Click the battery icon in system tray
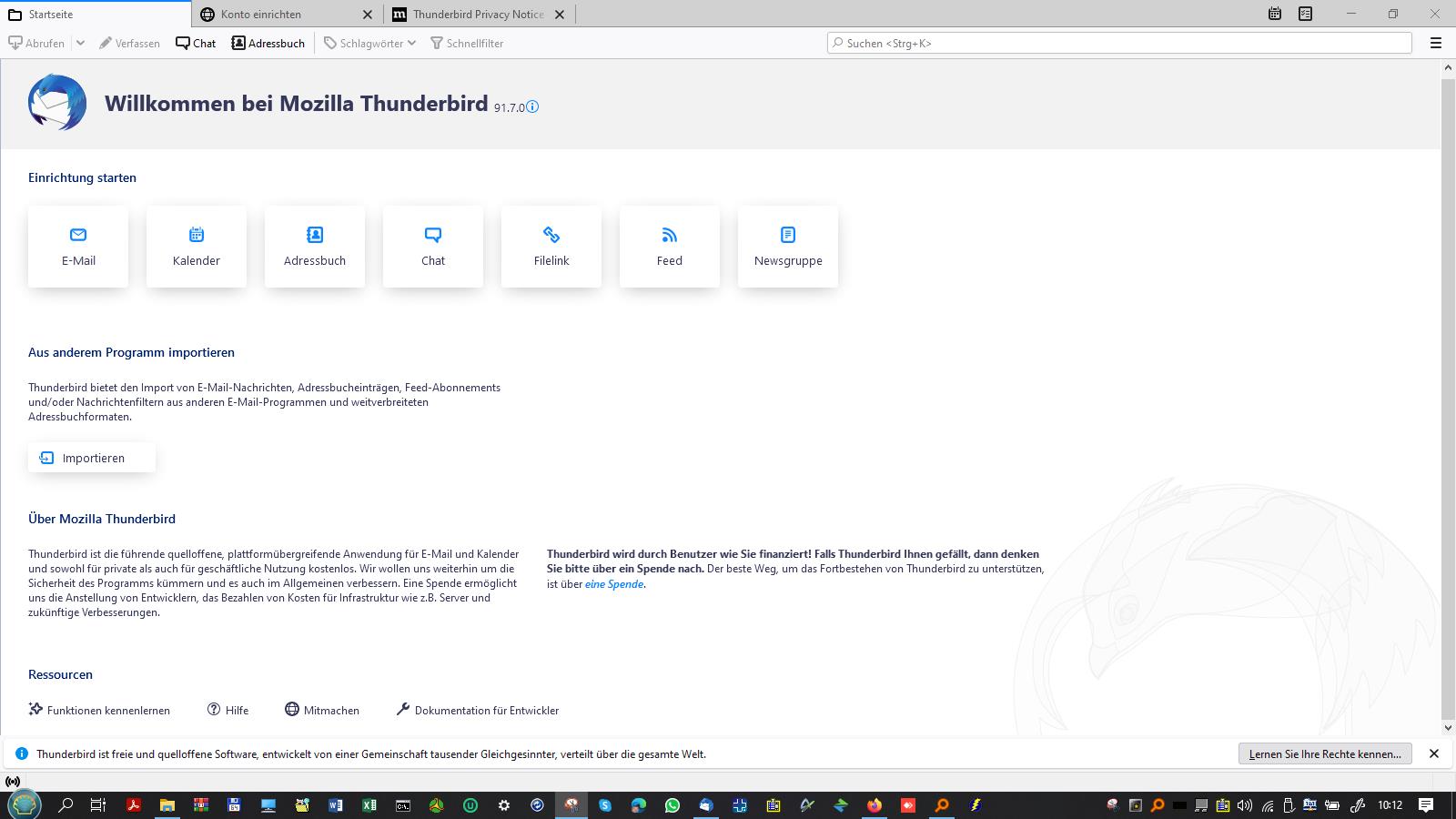This screenshot has width=1456, height=819. coord(1332,805)
